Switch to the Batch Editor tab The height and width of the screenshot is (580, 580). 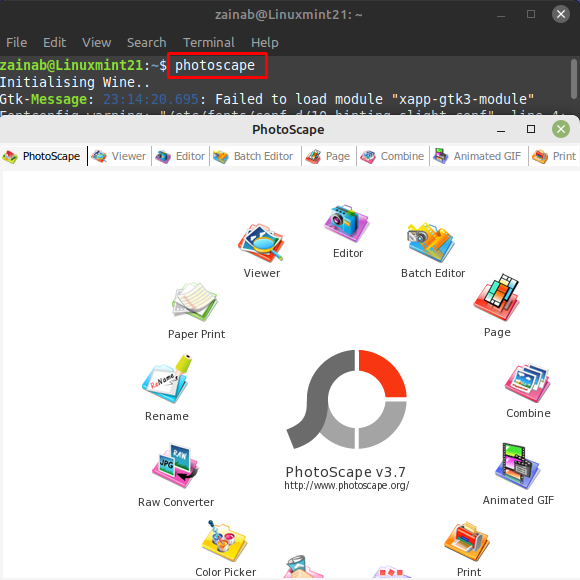tap(254, 156)
